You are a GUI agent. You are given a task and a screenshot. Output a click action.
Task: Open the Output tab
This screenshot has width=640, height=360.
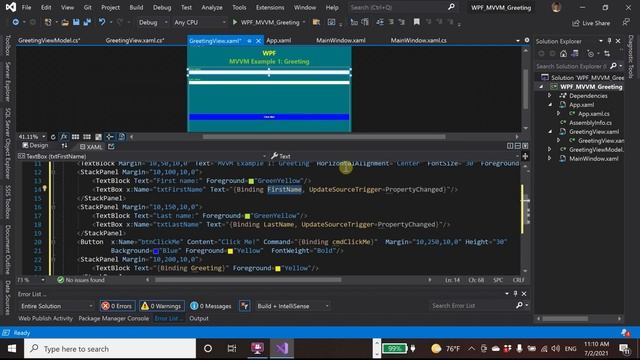pos(199,318)
